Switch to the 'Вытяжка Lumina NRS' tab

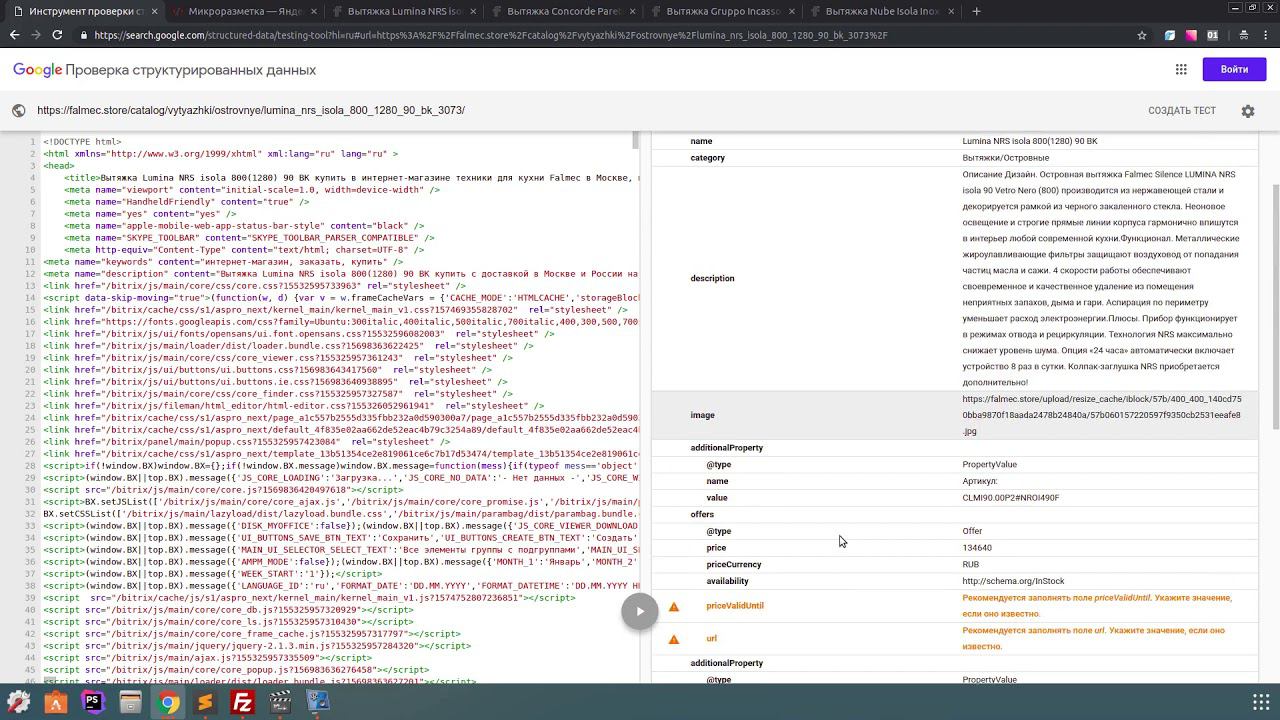pyautogui.click(x=406, y=11)
